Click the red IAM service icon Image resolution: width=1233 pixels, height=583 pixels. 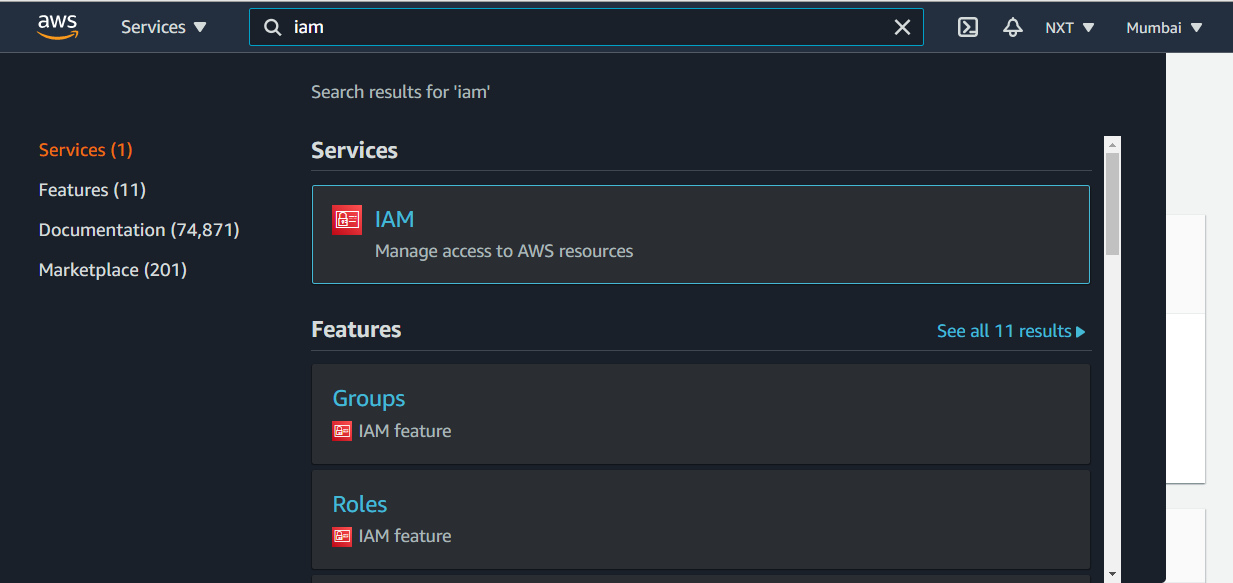click(346, 220)
